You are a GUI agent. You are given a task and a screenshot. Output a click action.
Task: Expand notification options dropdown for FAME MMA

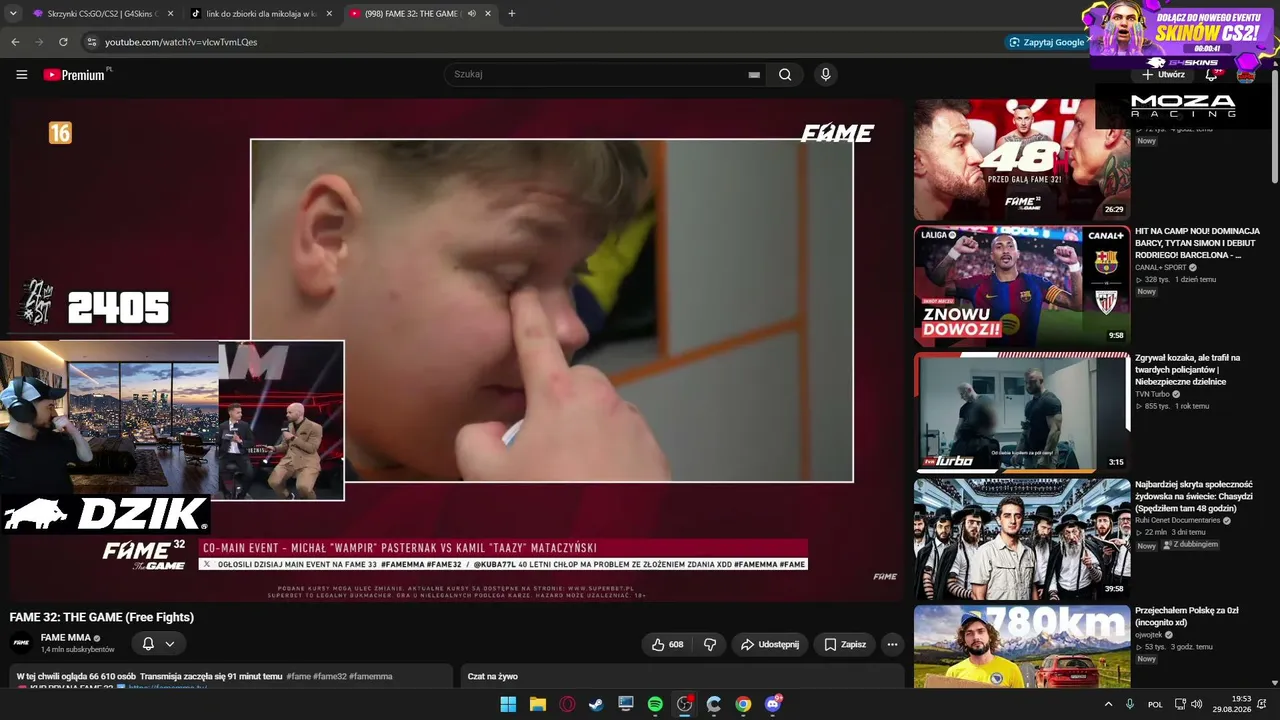point(170,644)
